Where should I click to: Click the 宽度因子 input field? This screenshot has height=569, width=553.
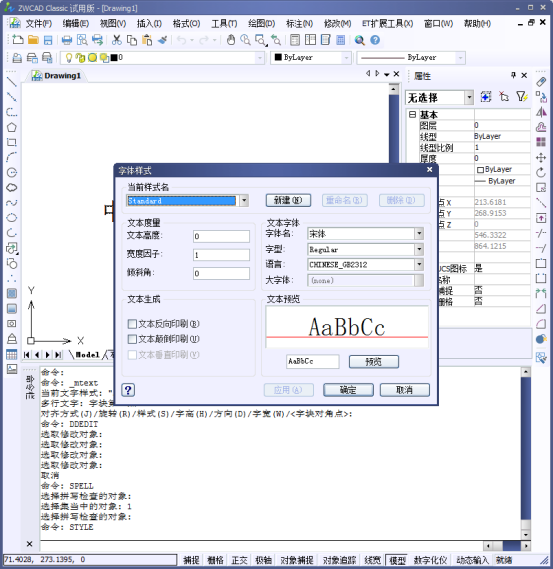click(221, 255)
